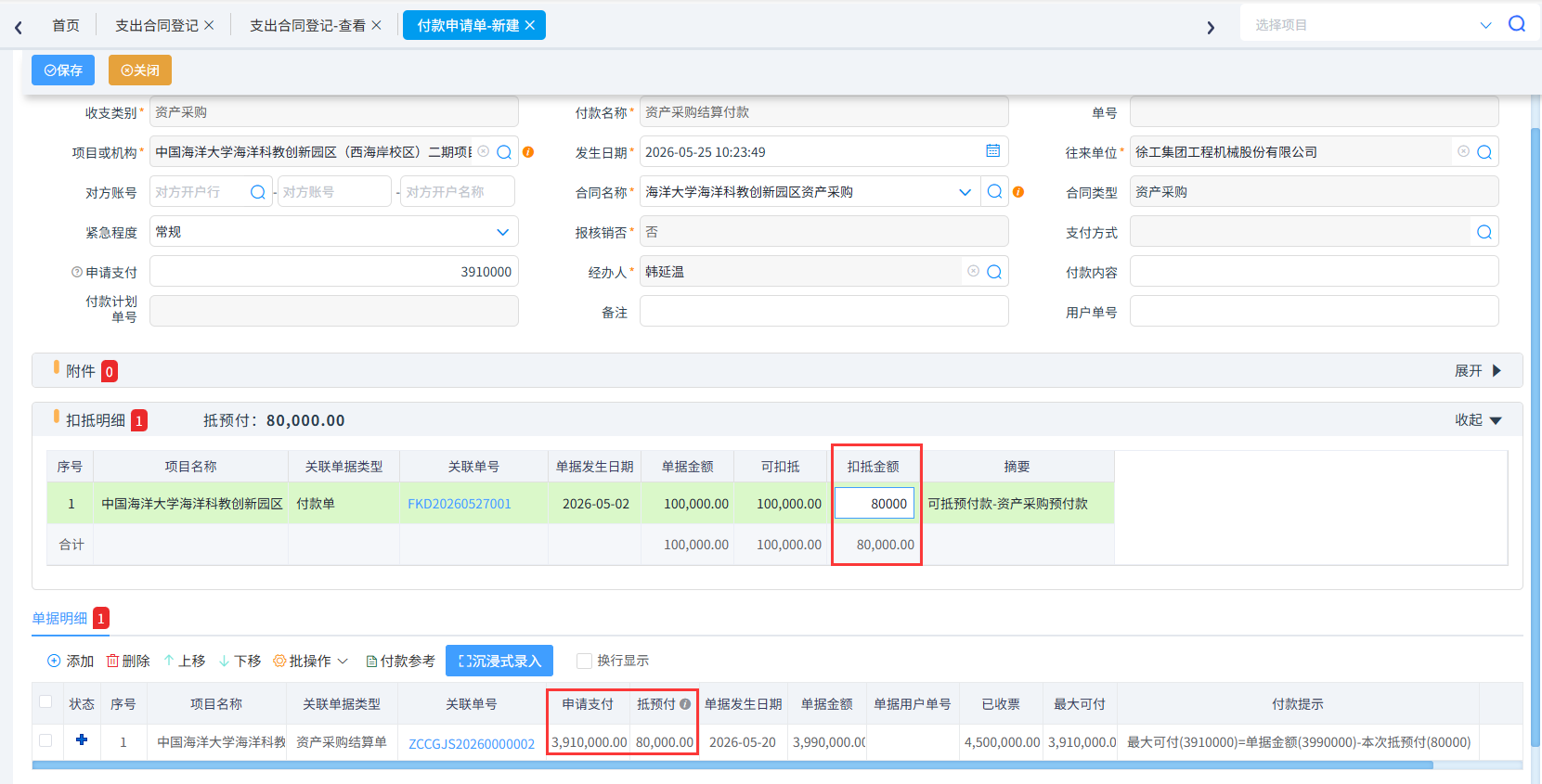Clear the 经办人 value 韩延温
The width and height of the screenshot is (1542, 784).
coord(973,271)
